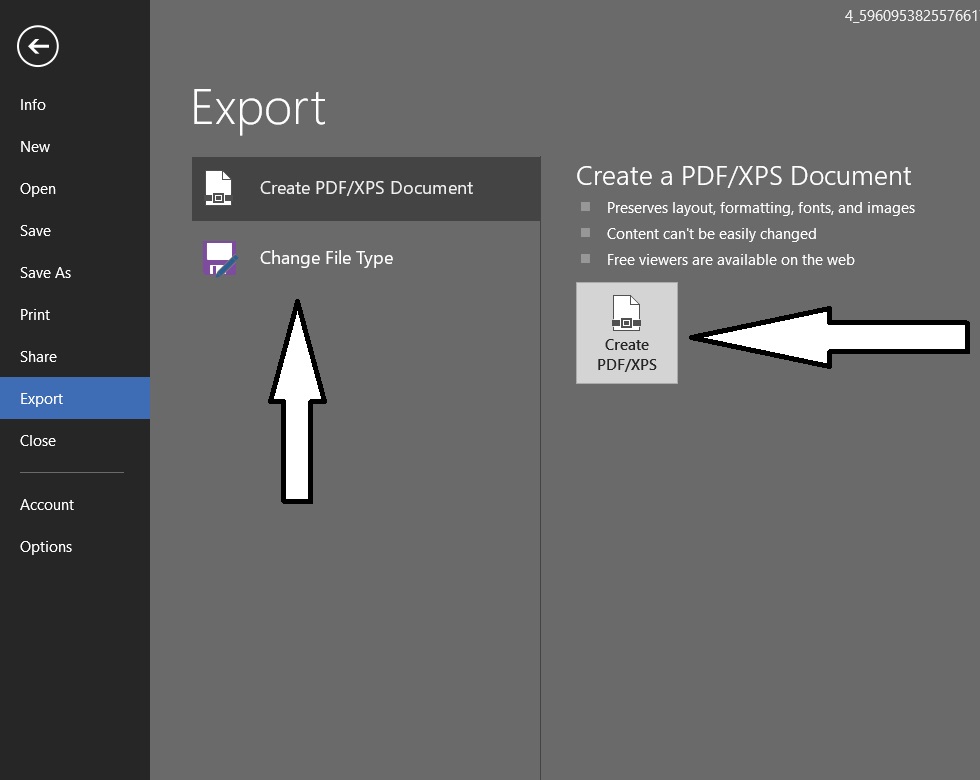Choose Save in the sidebar
Viewport: 980px width, 780px height.
click(35, 231)
